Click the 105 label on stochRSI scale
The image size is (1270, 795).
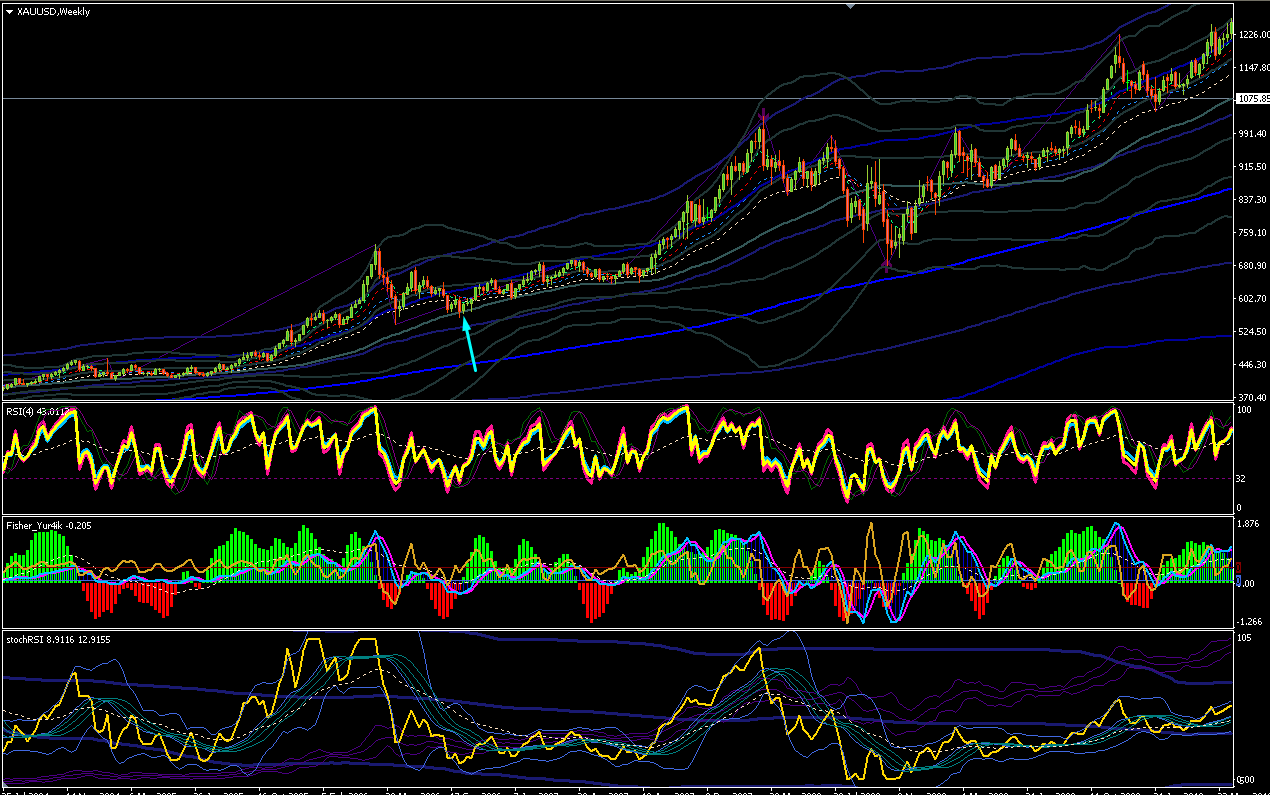click(1246, 638)
